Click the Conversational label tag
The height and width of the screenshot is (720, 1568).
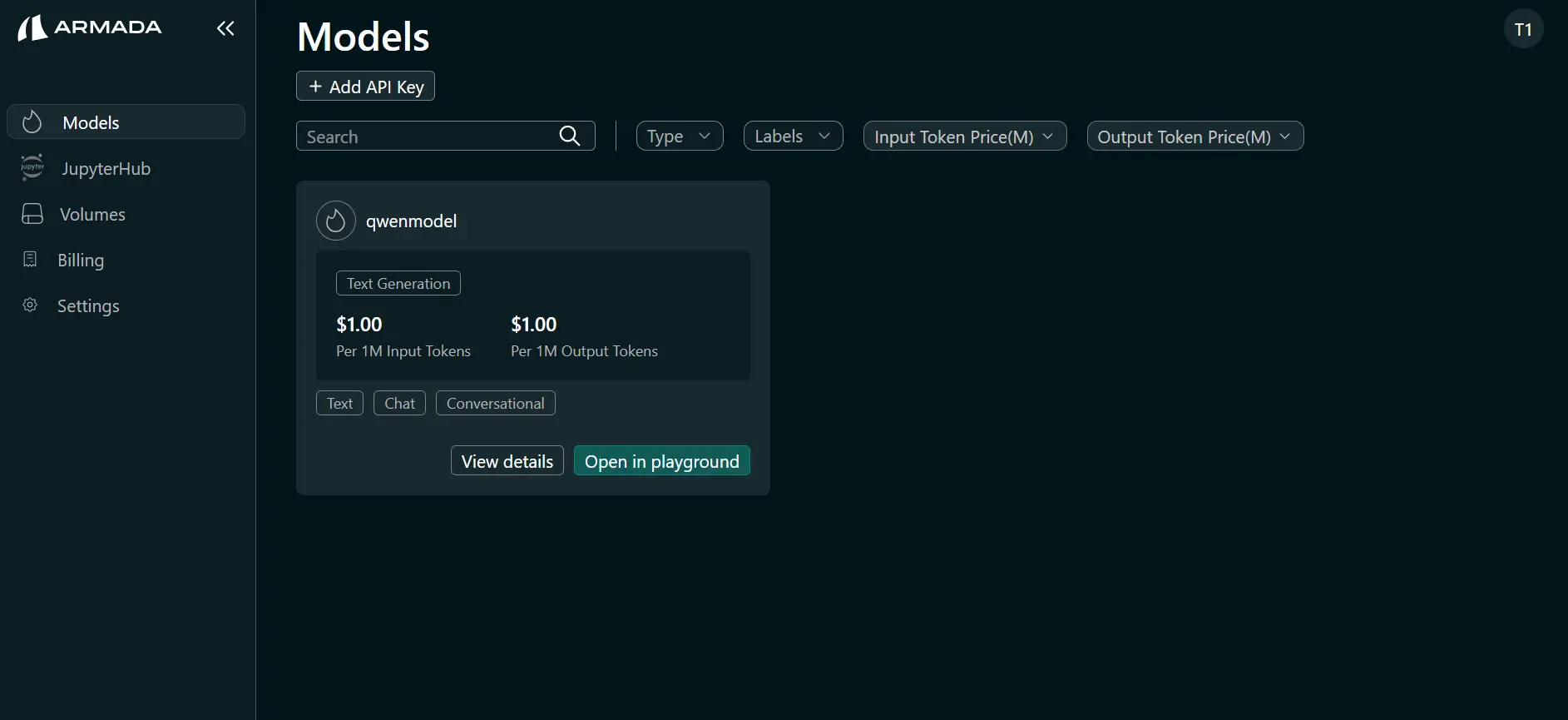496,403
